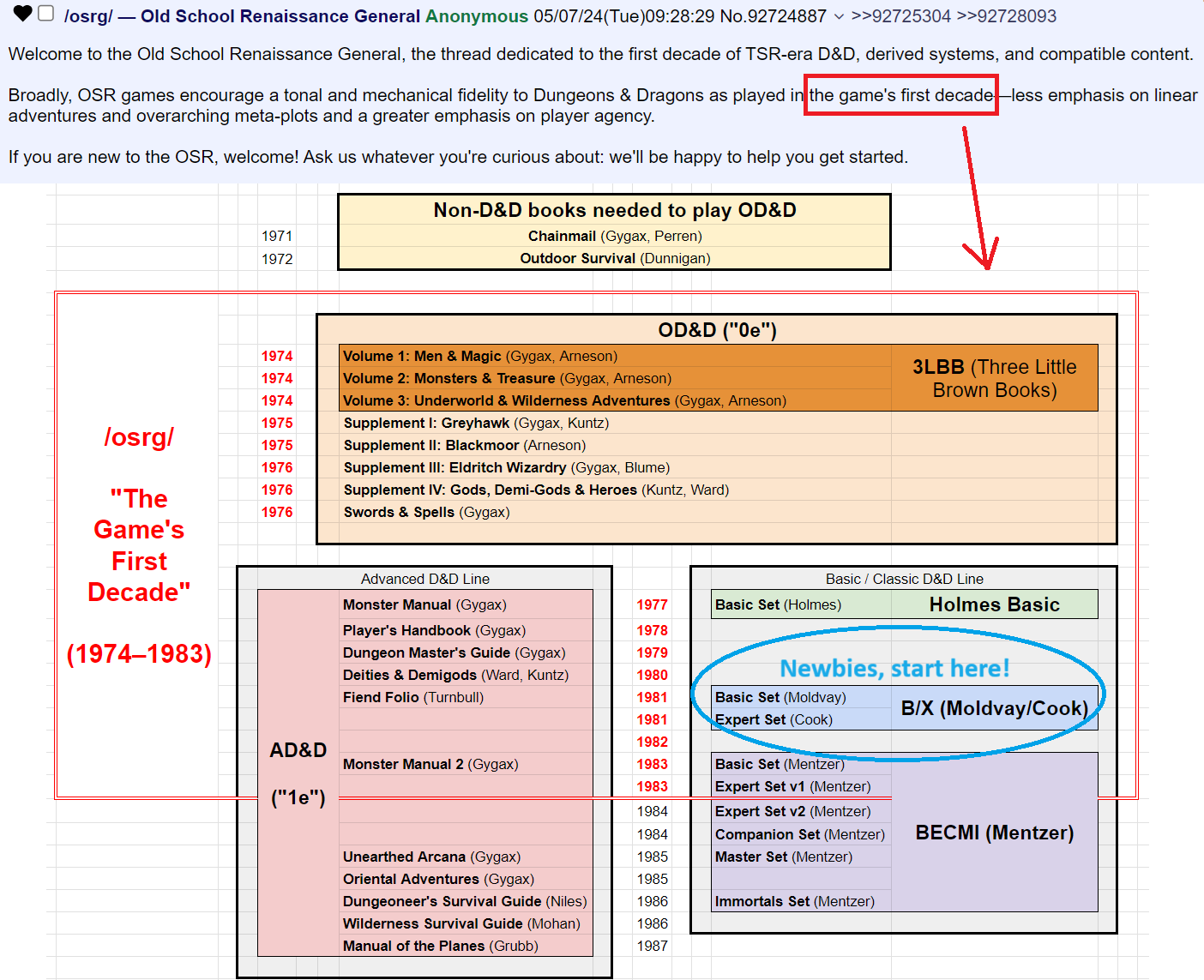Viewport: 1204px width, 980px height.
Task: Click the year 1971 beside Chainmail
Action: click(277, 236)
